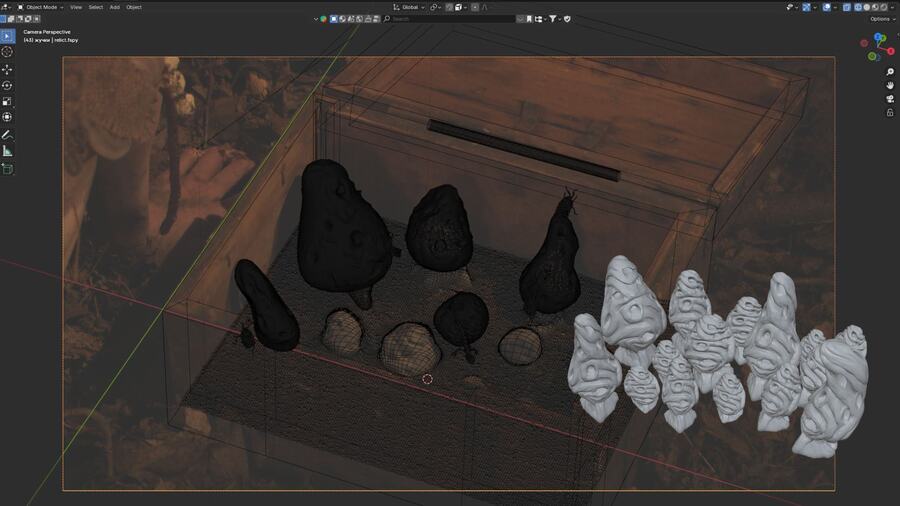Click the 3D cursor in viewport

click(x=427, y=379)
